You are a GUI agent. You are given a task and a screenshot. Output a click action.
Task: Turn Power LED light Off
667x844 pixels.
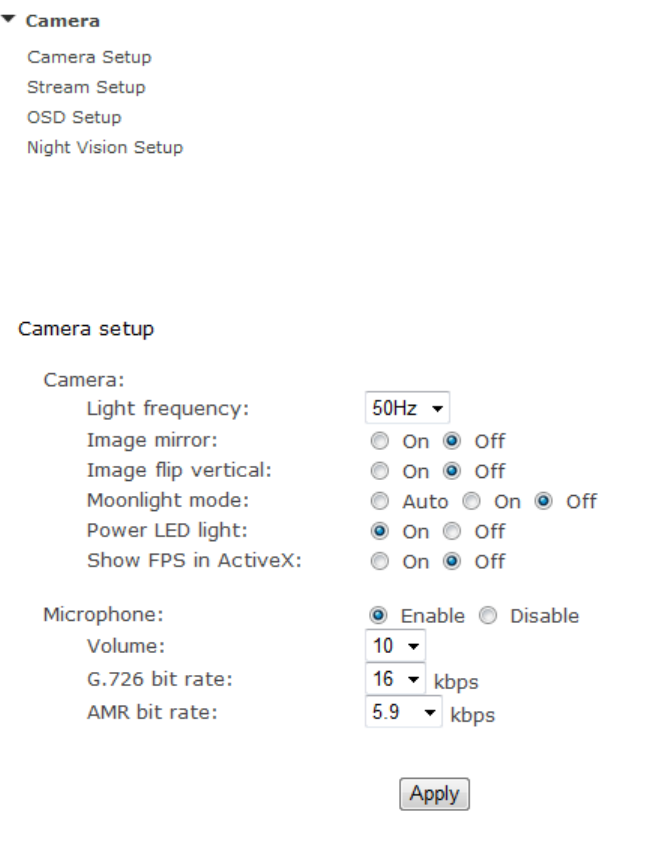(451, 531)
